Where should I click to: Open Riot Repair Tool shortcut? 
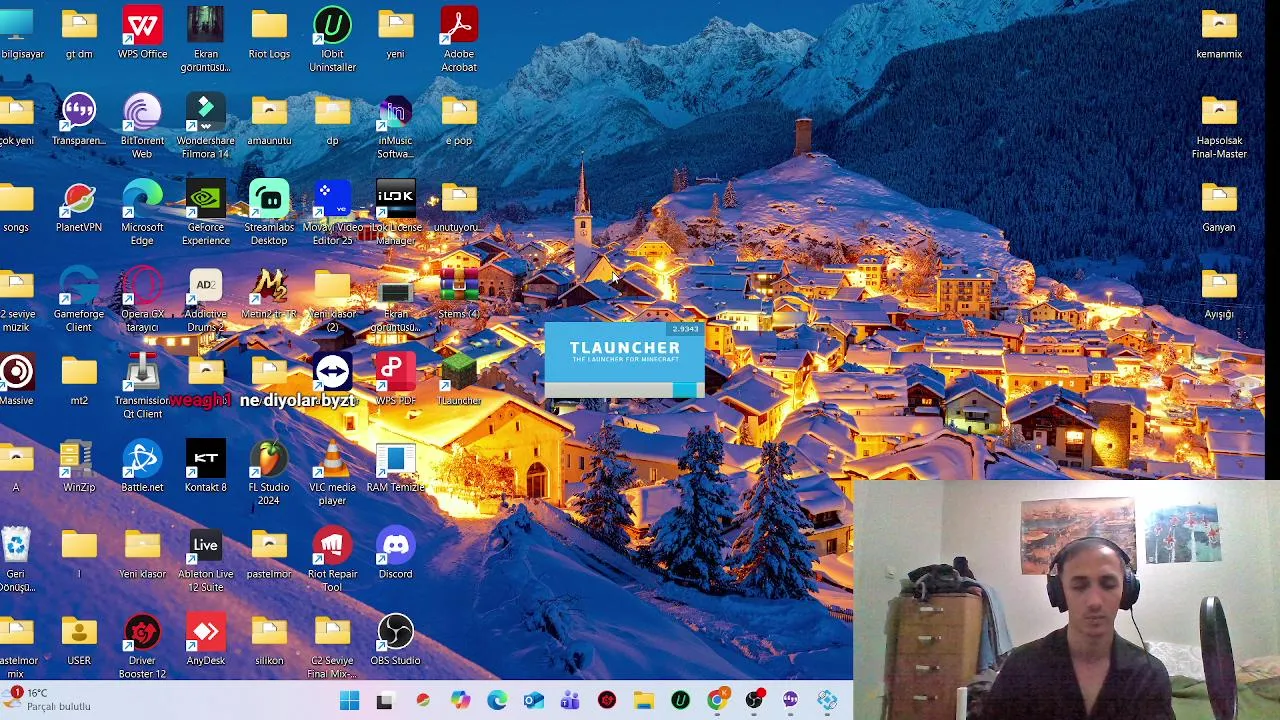332,560
